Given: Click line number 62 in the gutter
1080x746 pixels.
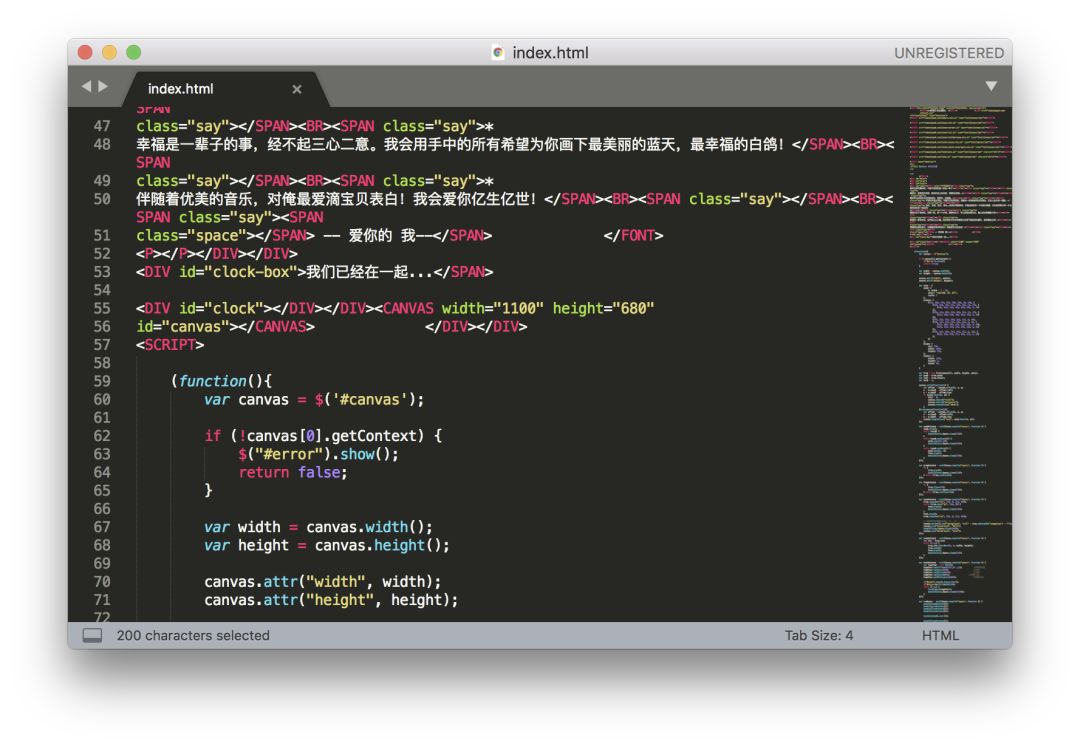Looking at the screenshot, I should (x=102, y=435).
